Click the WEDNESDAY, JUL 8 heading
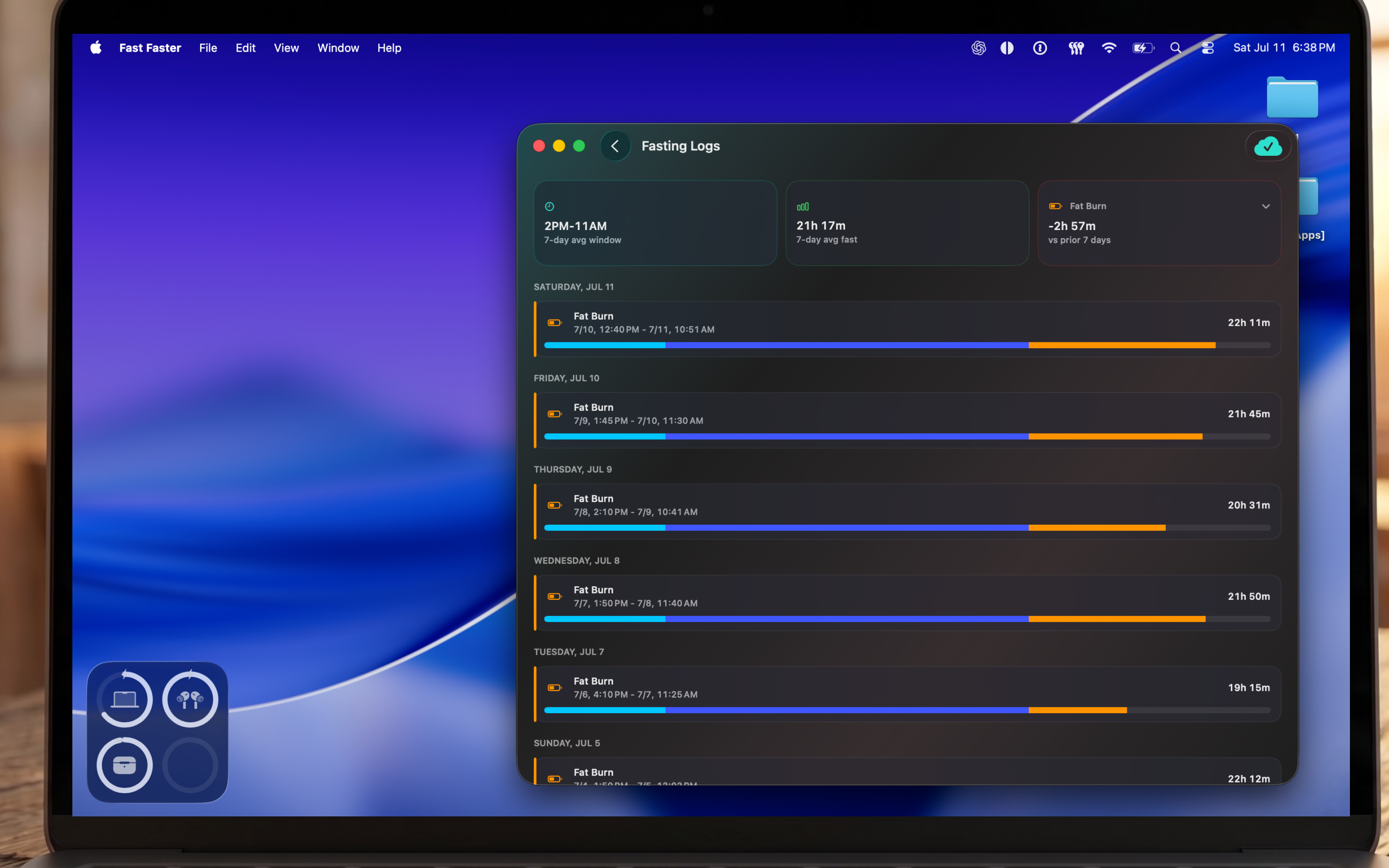 point(576,560)
